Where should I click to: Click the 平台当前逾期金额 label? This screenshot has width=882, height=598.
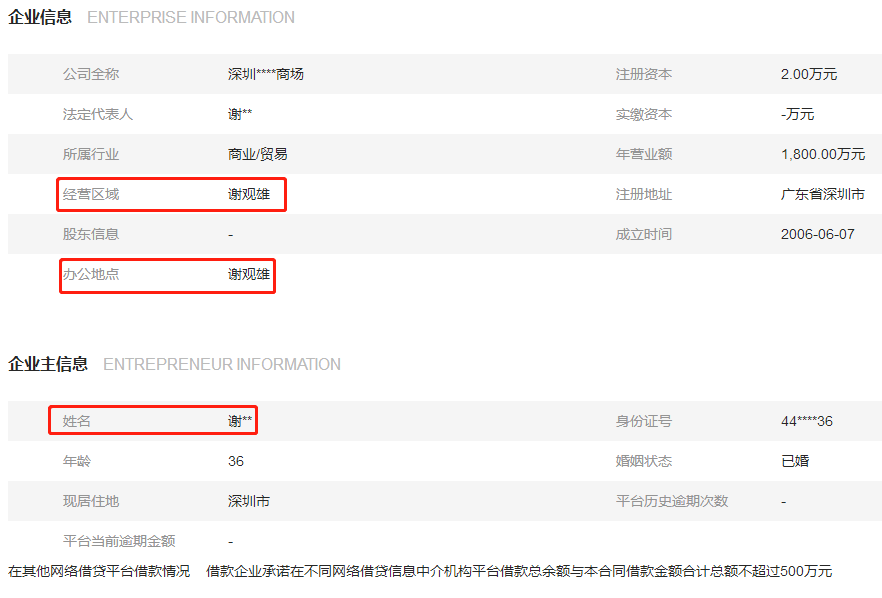tap(119, 541)
